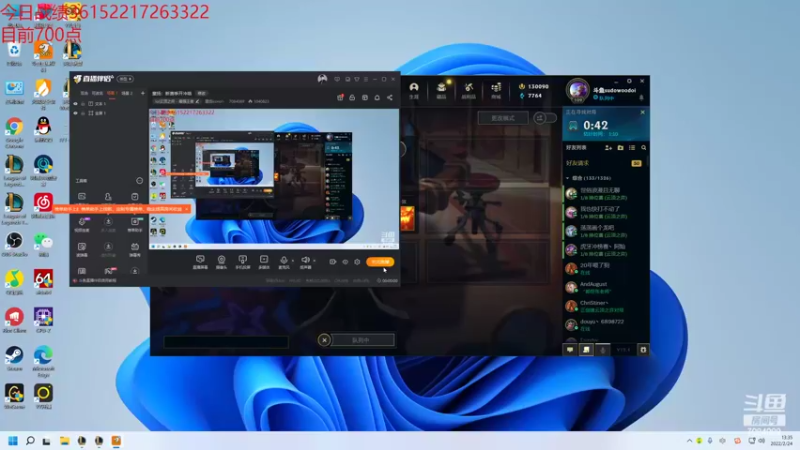800x450 pixels.
Task: Toggle visibility eye of the 文本1 layer
Action: pos(76,104)
